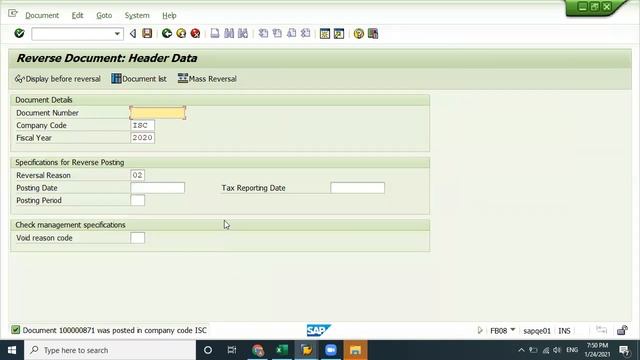The image size is (640, 360).
Task: Click the Posting Period input field
Action: [138, 200]
